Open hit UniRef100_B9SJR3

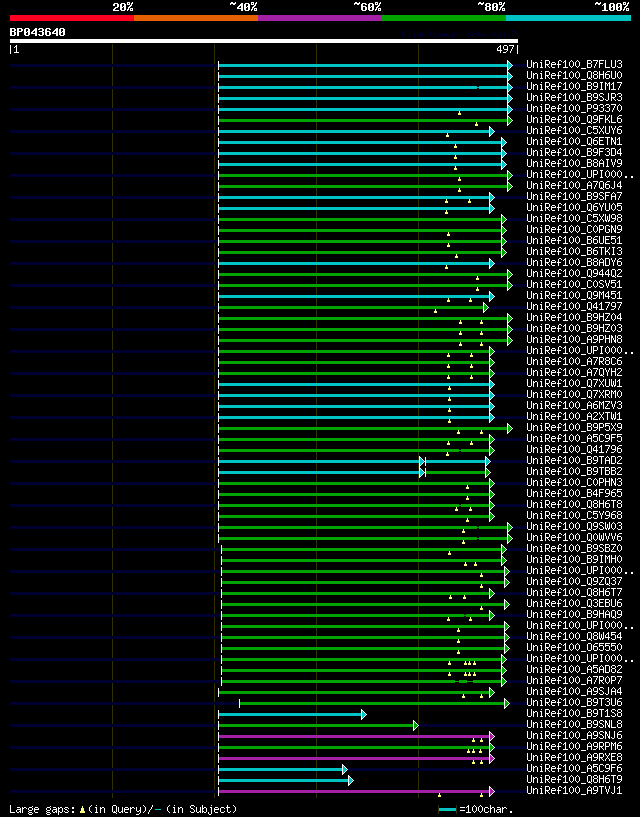pyautogui.click(x=574, y=97)
